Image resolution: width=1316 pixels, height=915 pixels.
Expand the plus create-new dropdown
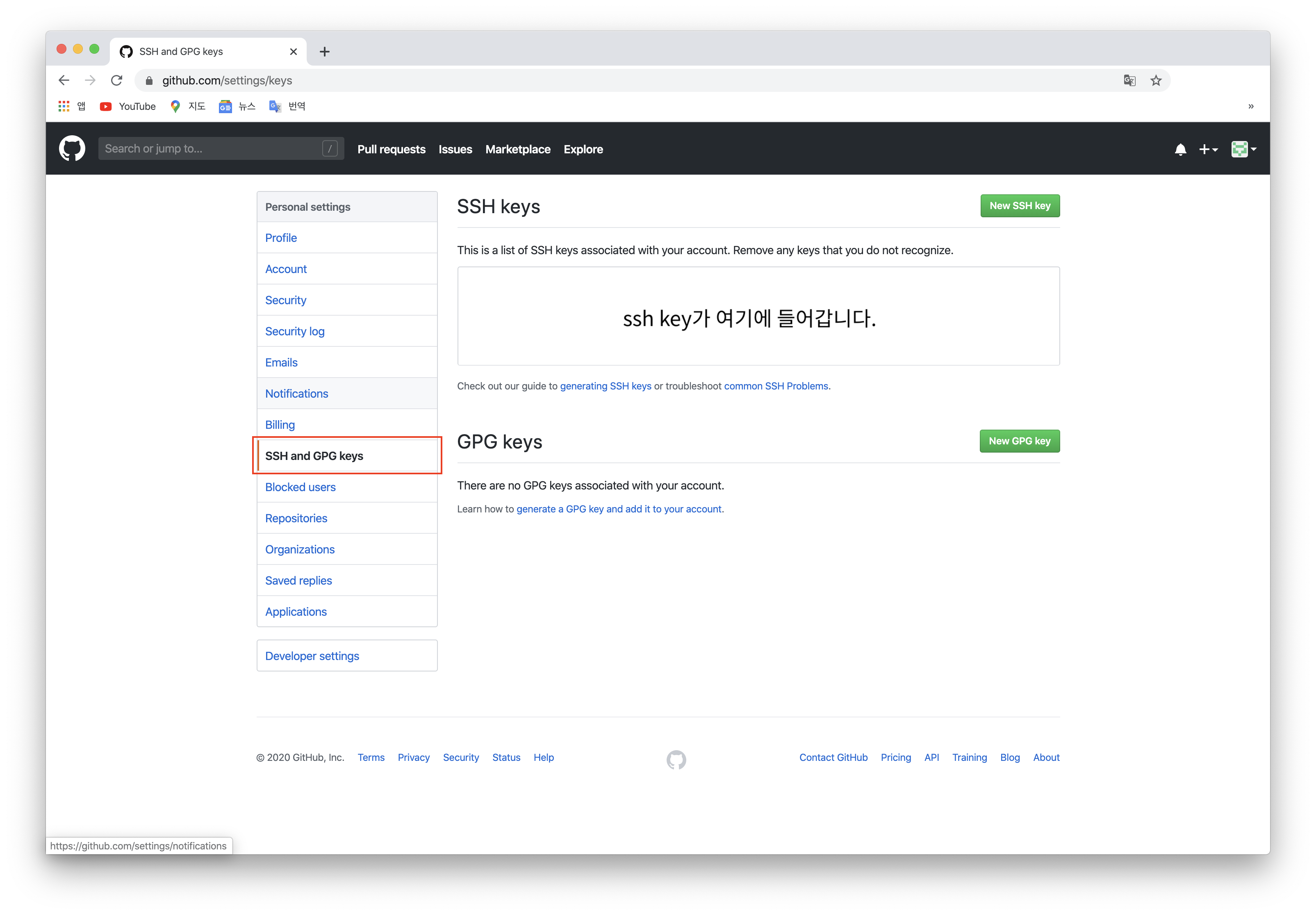[1208, 150]
